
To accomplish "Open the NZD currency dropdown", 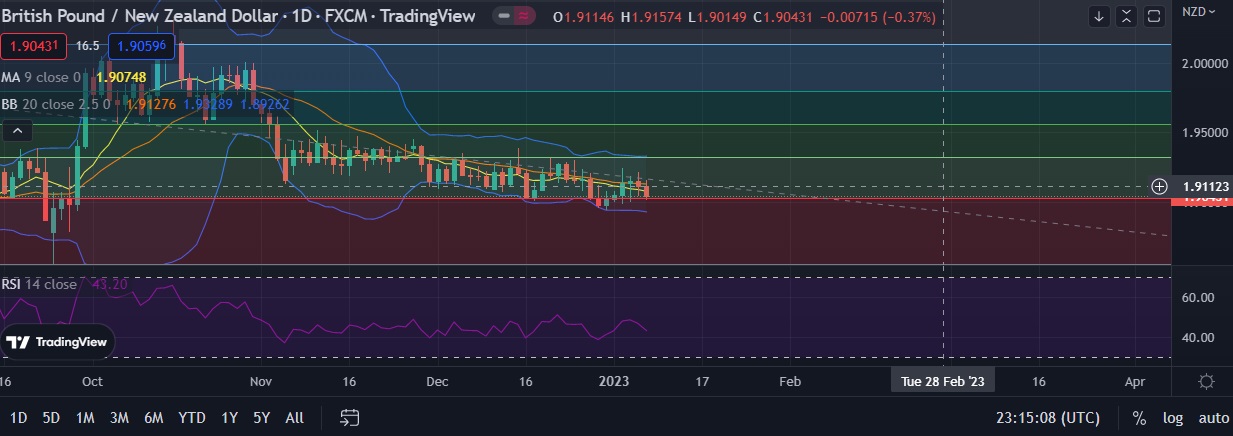I will pos(1199,12).
